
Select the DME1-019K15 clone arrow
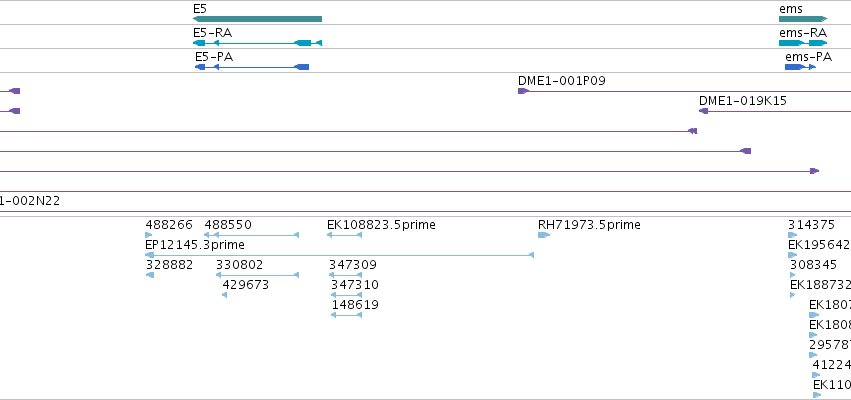coord(703,111)
